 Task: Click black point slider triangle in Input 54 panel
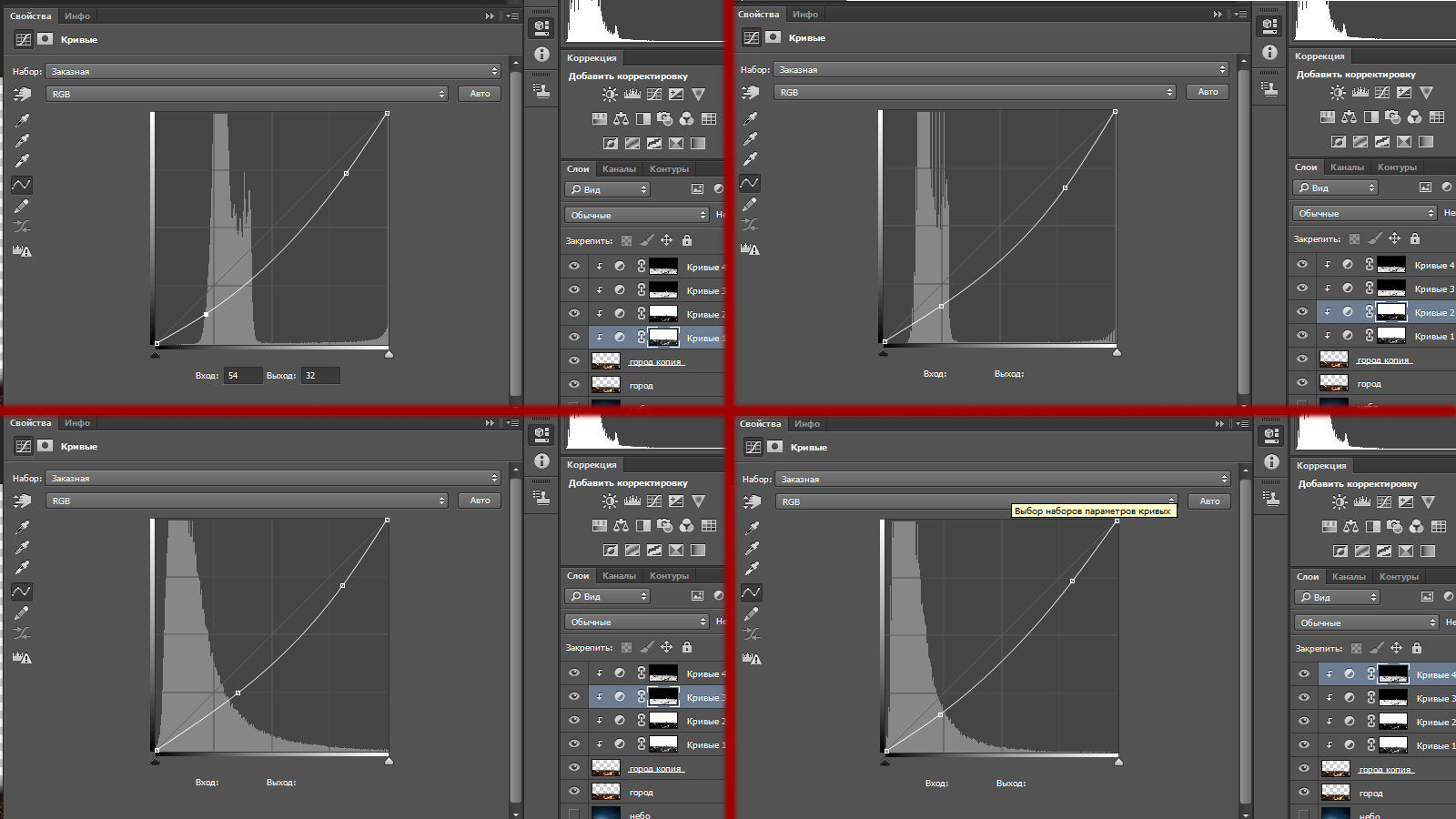click(x=155, y=354)
